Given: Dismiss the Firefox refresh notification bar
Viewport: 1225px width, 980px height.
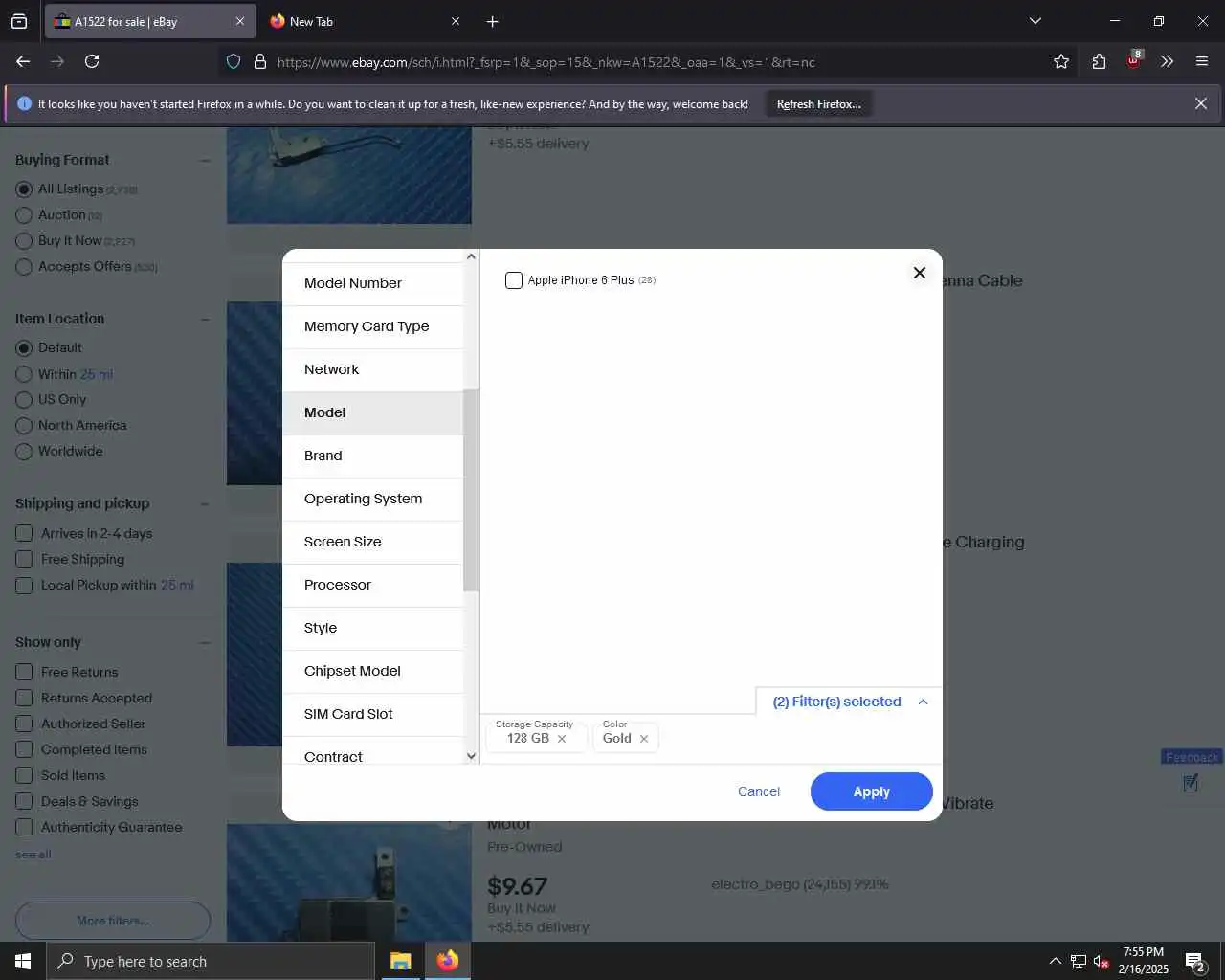Looking at the screenshot, I should (x=1201, y=103).
